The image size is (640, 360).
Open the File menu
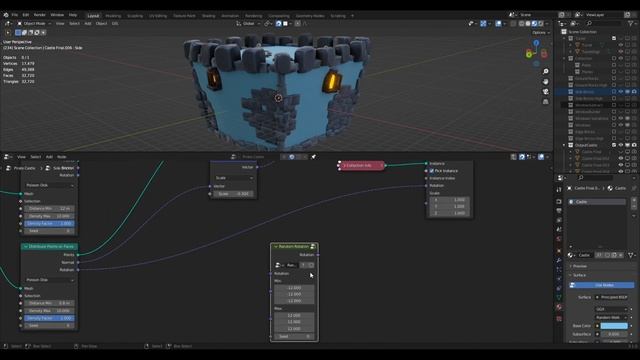15,15
